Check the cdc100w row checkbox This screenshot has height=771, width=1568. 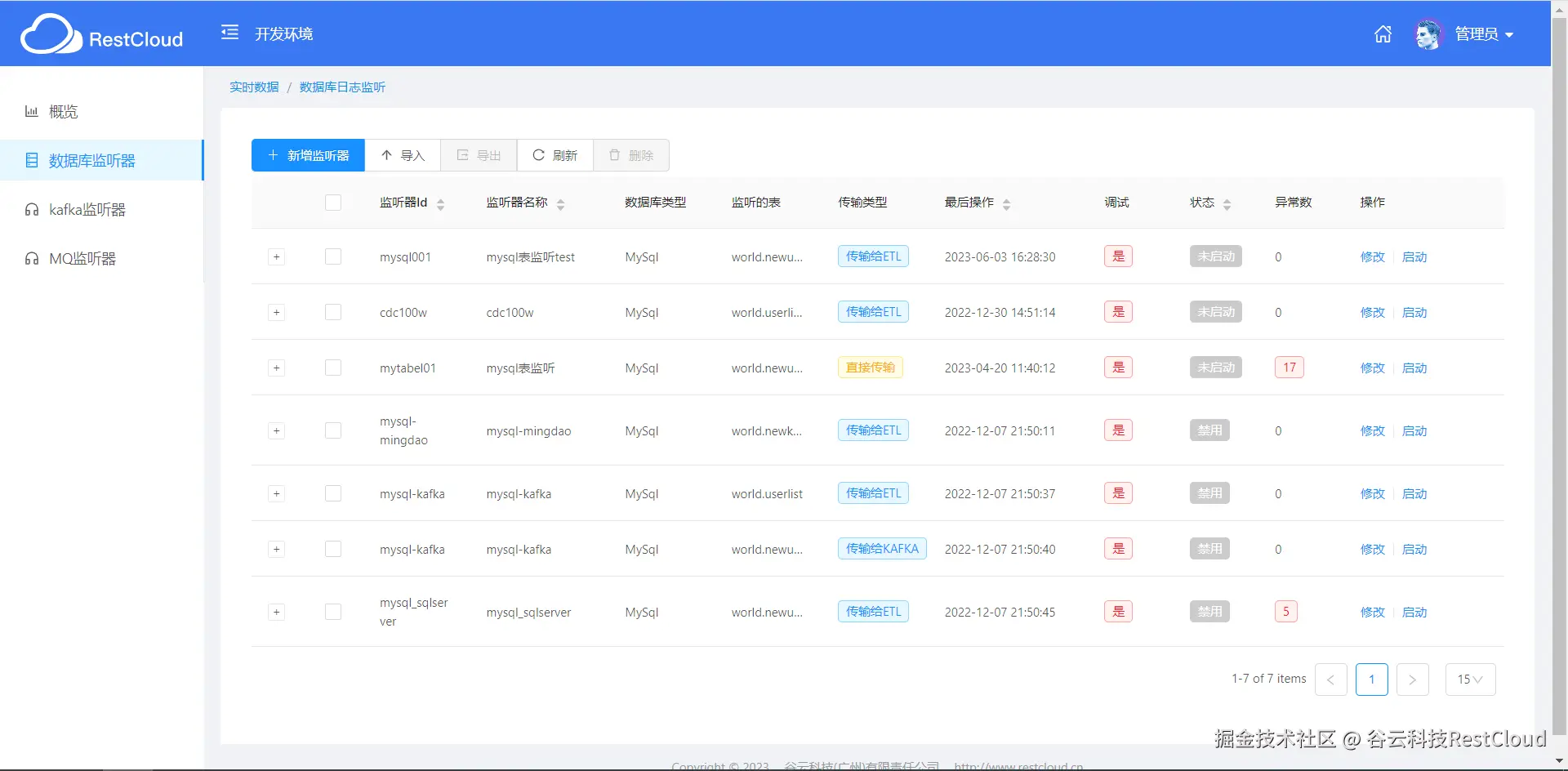tap(333, 312)
